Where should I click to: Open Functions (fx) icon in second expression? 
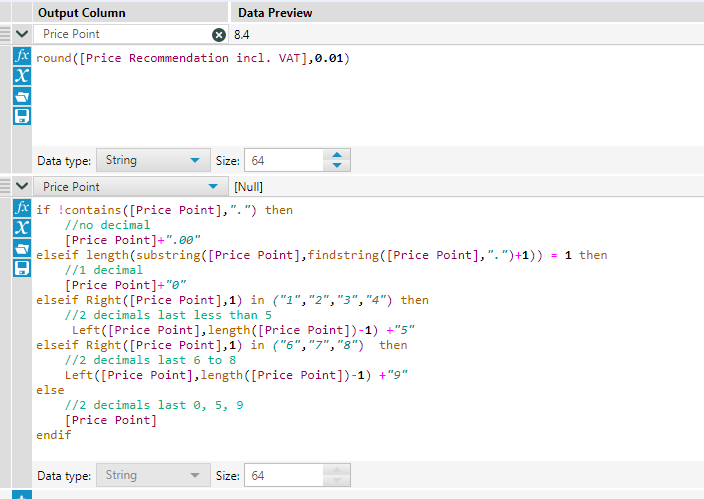22,208
